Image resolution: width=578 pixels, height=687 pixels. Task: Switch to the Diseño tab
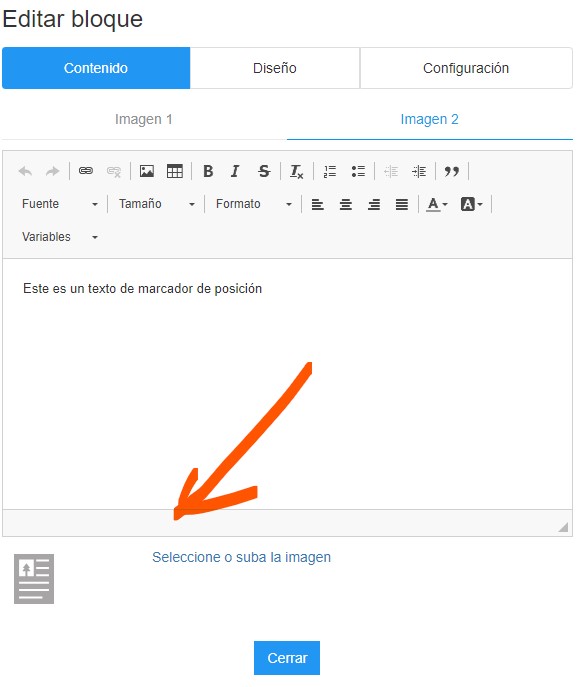(275, 68)
